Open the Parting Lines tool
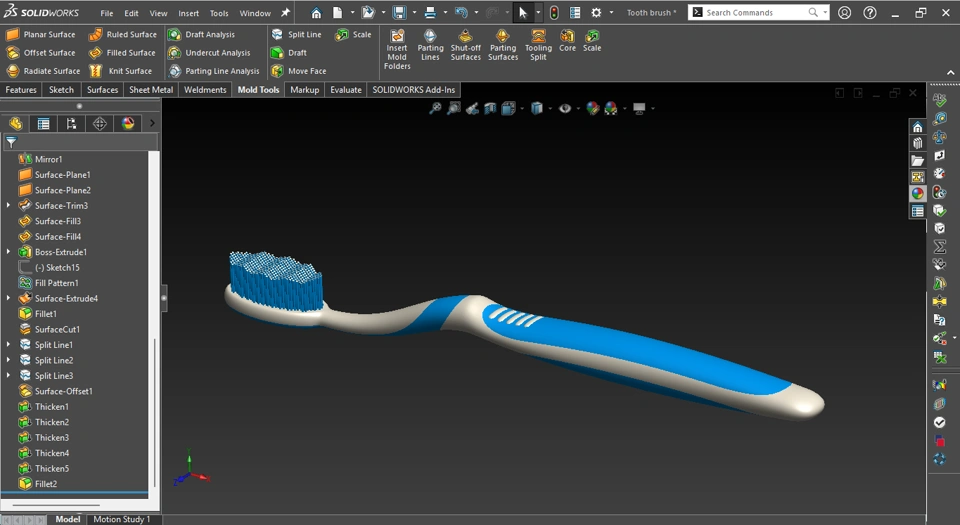 click(430, 45)
